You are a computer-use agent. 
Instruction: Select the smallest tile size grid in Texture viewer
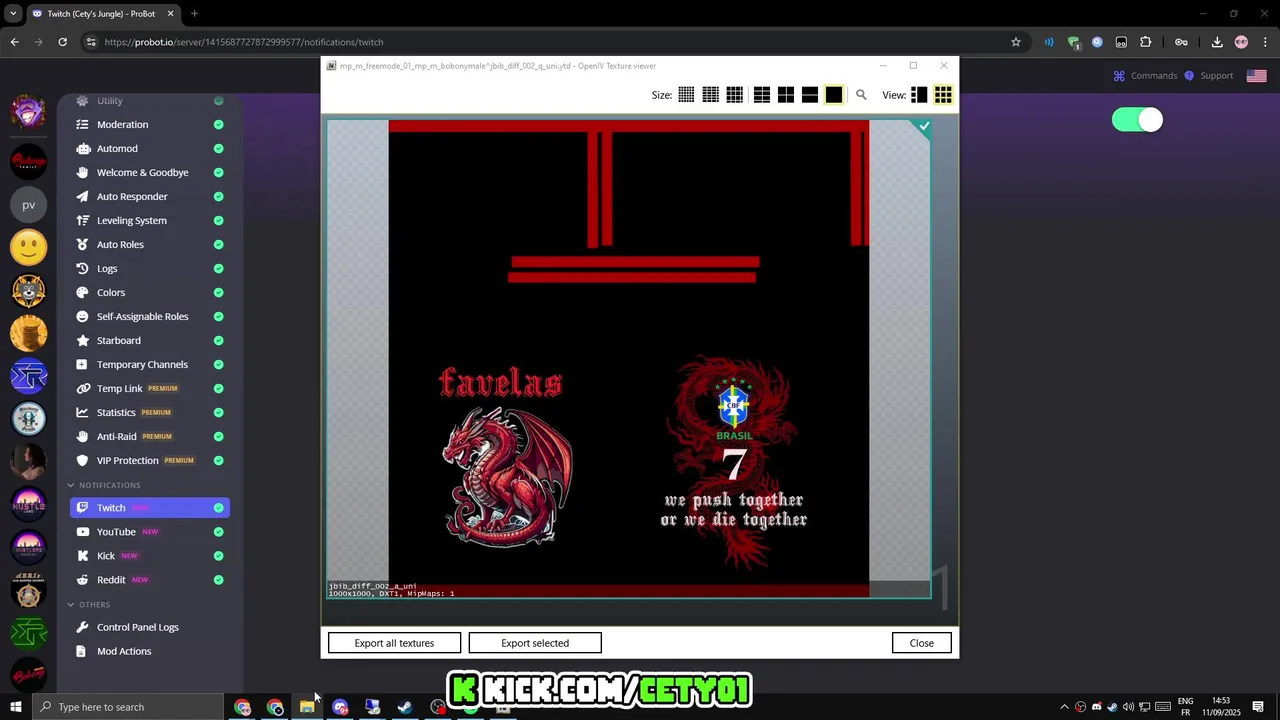(x=686, y=95)
